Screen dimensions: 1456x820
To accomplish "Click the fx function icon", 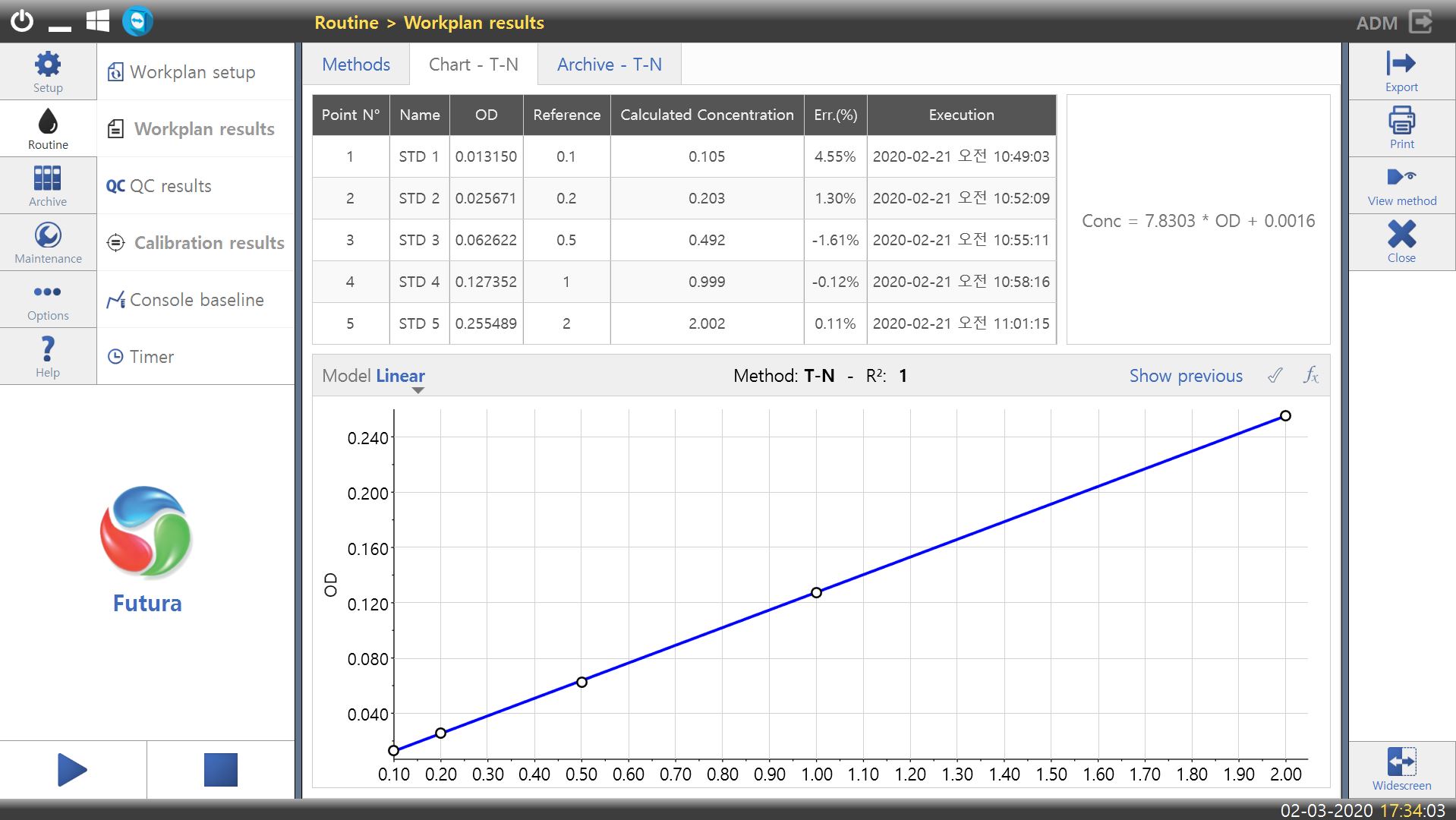I will point(1311,375).
